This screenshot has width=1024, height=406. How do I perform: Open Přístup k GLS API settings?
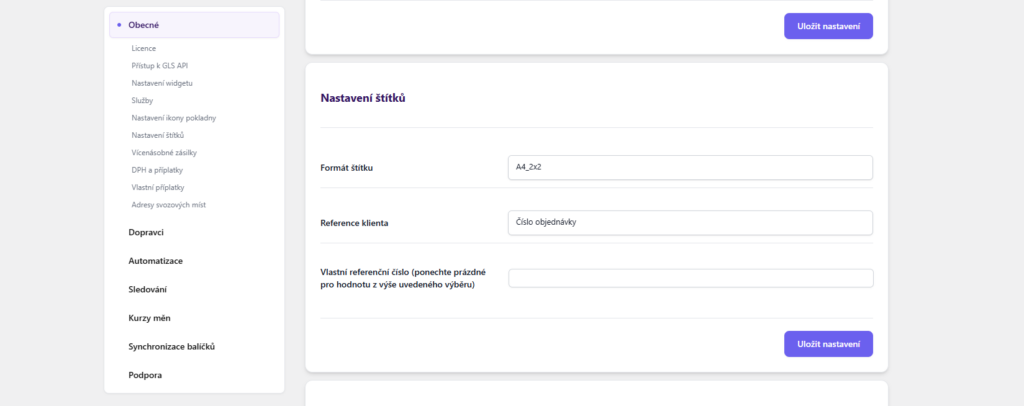160,66
